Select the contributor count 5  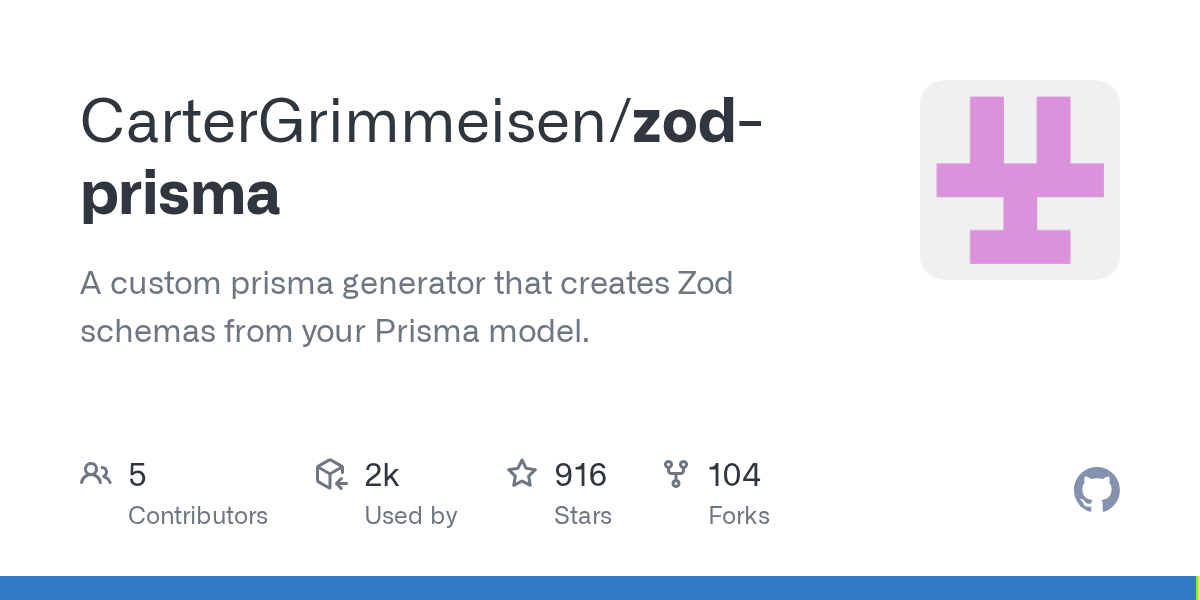coord(137,475)
